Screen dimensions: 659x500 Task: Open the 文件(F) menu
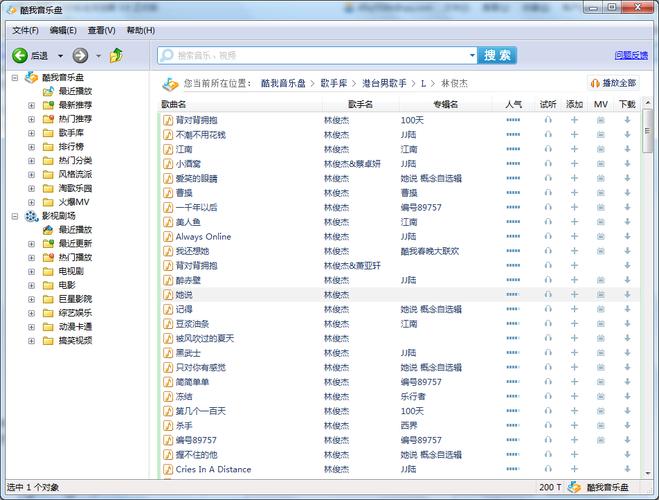pyautogui.click(x=25, y=30)
